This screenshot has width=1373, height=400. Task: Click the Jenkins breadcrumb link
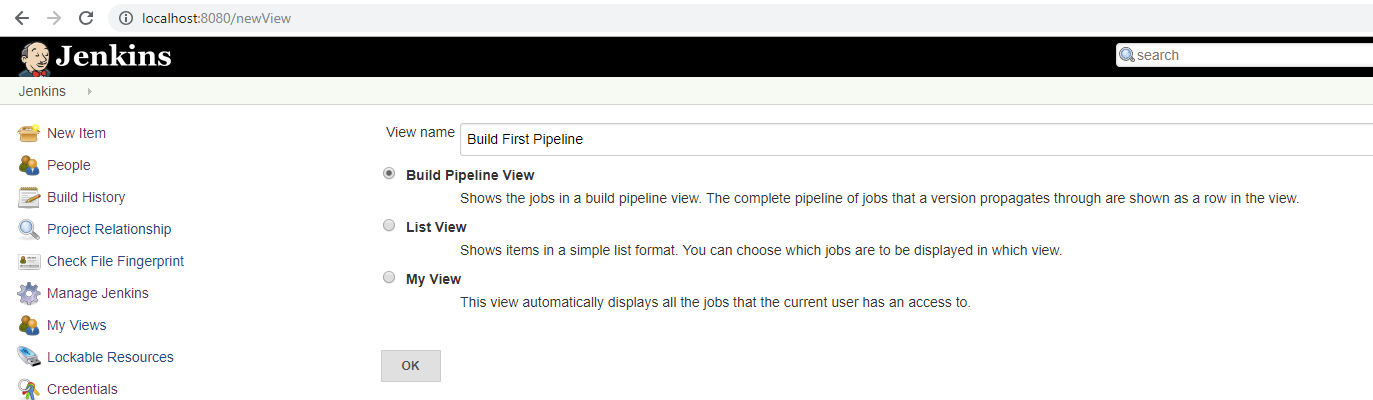42,91
